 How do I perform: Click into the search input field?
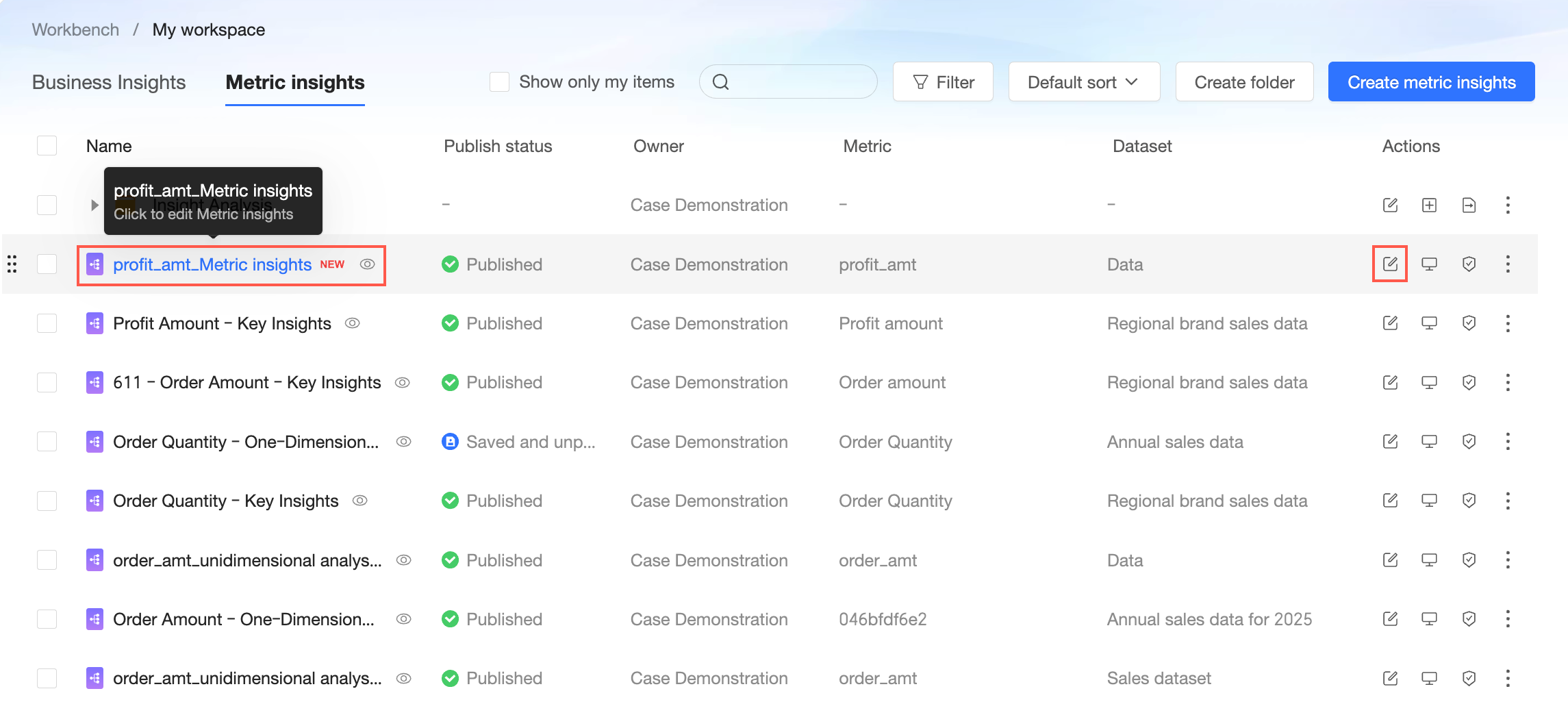click(x=788, y=82)
